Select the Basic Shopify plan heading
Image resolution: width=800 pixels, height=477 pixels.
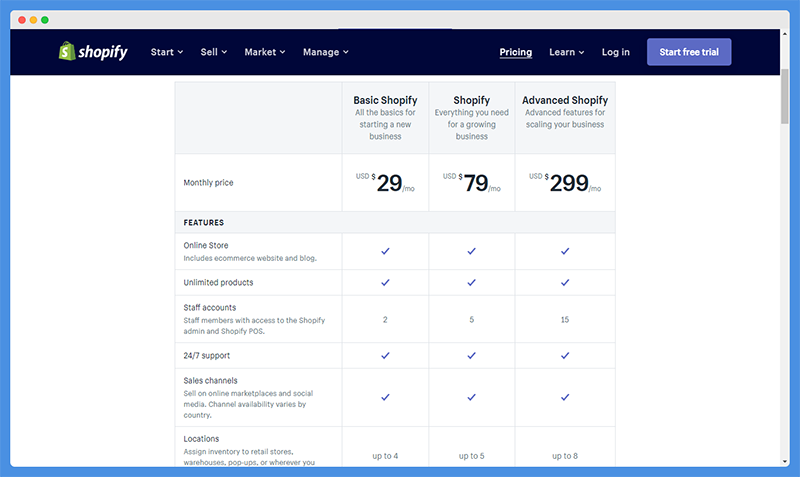pyautogui.click(x=385, y=100)
